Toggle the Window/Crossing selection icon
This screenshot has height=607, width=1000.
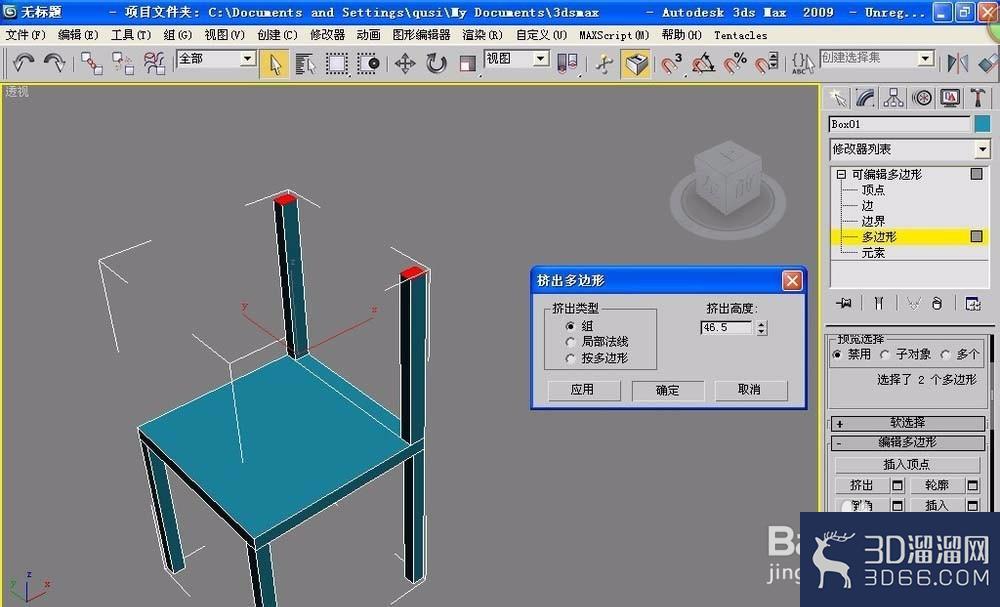[368, 63]
